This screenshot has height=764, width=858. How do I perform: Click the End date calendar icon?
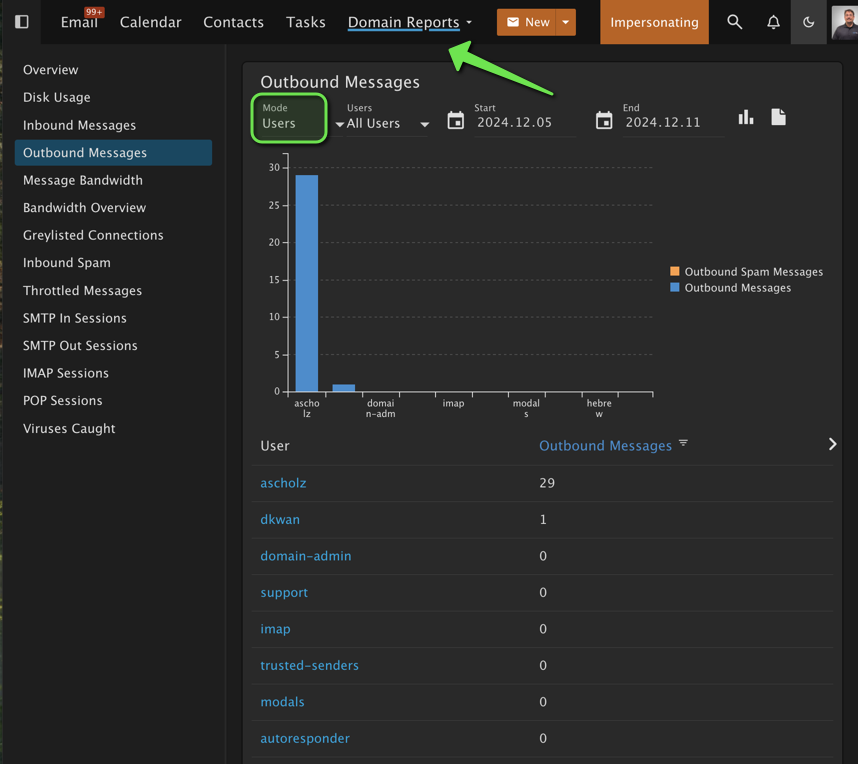coord(604,121)
